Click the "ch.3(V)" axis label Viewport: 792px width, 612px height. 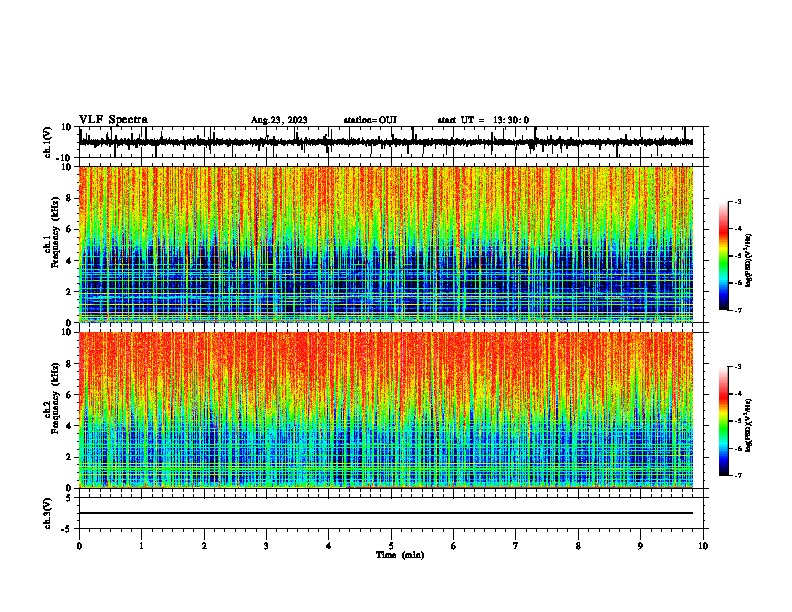click(48, 513)
